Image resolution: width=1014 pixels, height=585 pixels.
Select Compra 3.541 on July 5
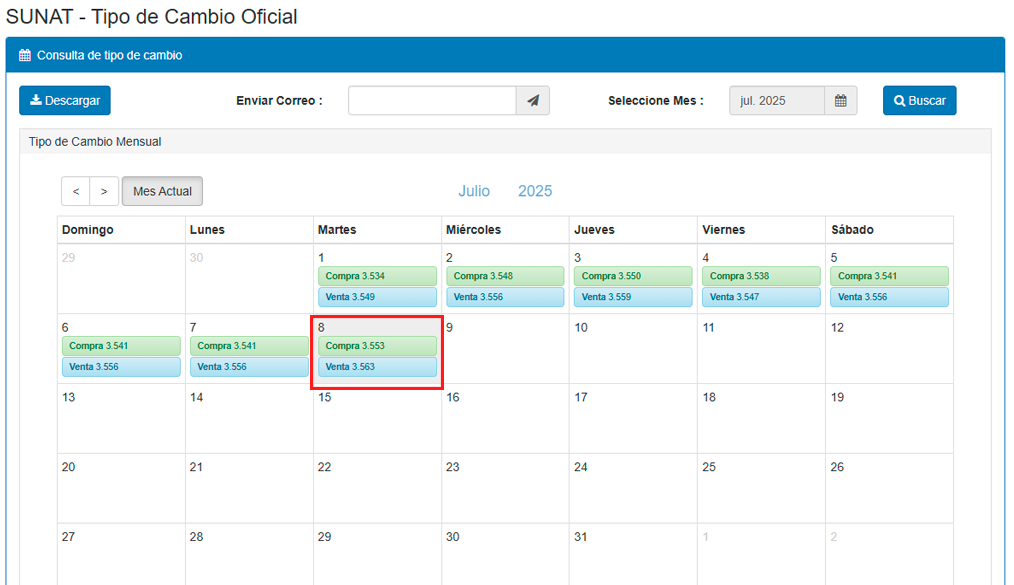pos(889,276)
